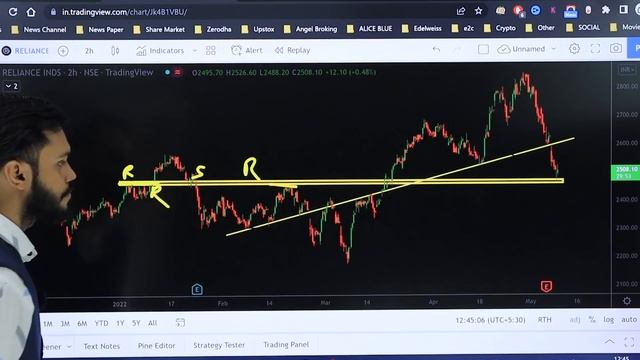Open the go-to-date calendar icon
This screenshot has width=640, height=360.
pyautogui.click(x=180, y=322)
